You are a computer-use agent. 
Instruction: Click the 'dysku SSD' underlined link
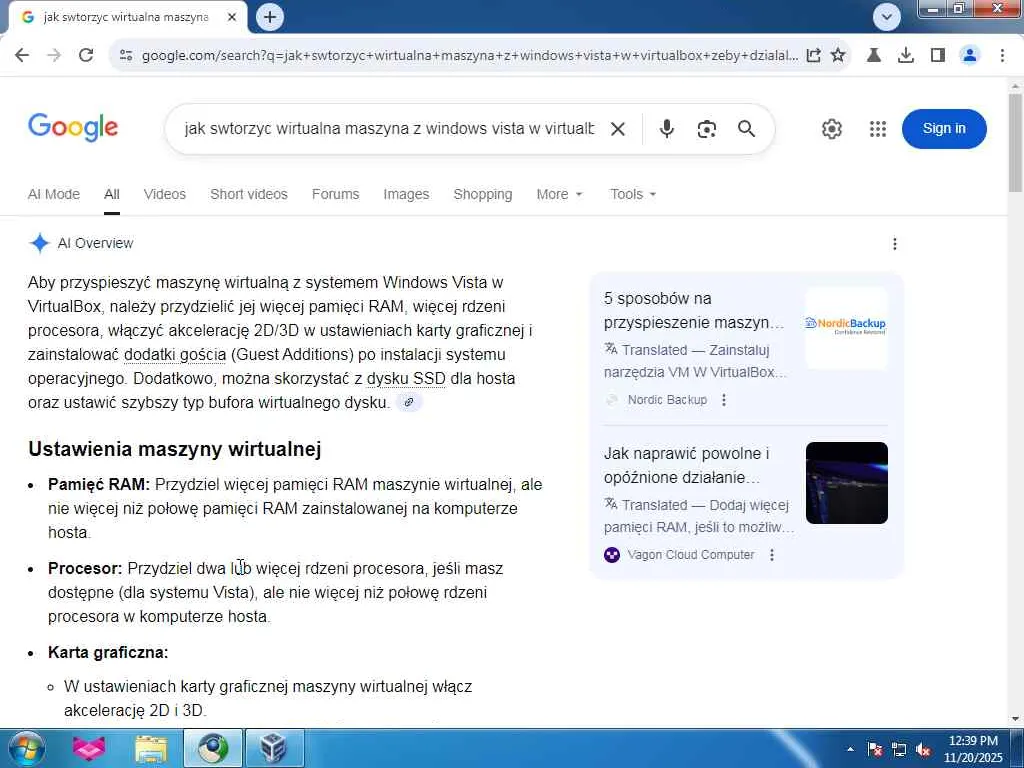click(406, 379)
